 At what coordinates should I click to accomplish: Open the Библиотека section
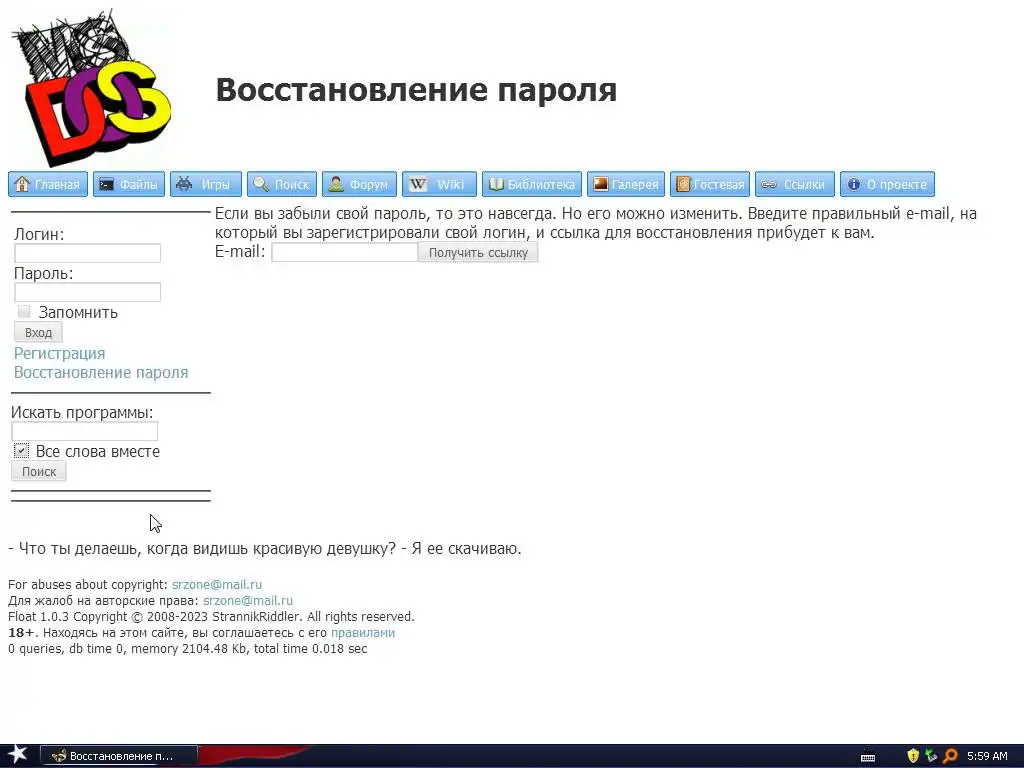click(x=532, y=184)
